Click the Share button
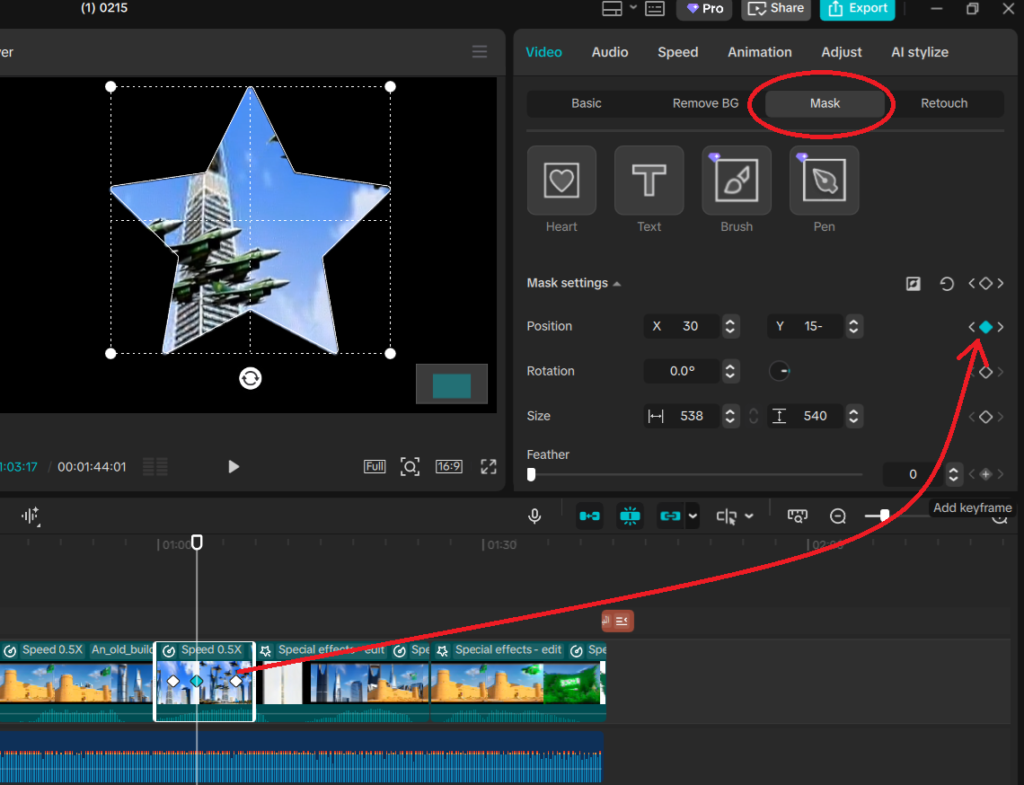Screen dimensions: 1024x785 [775, 9]
